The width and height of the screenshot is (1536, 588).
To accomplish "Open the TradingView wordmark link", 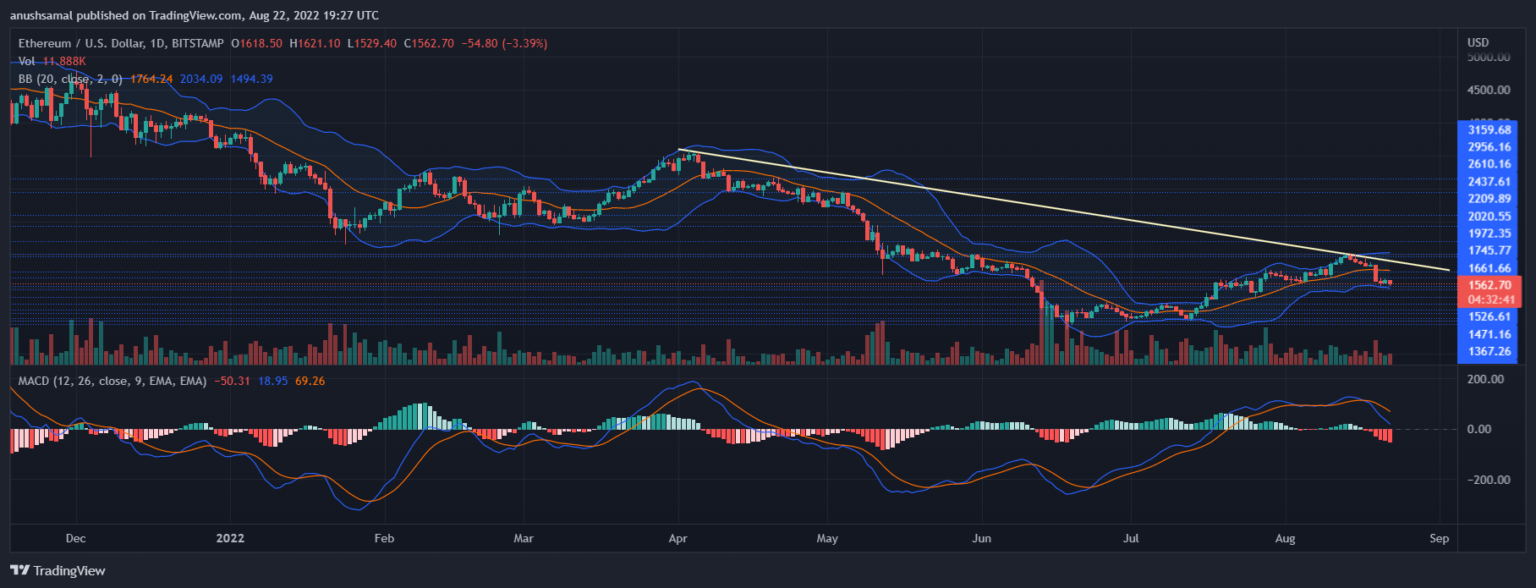I will (69, 571).
